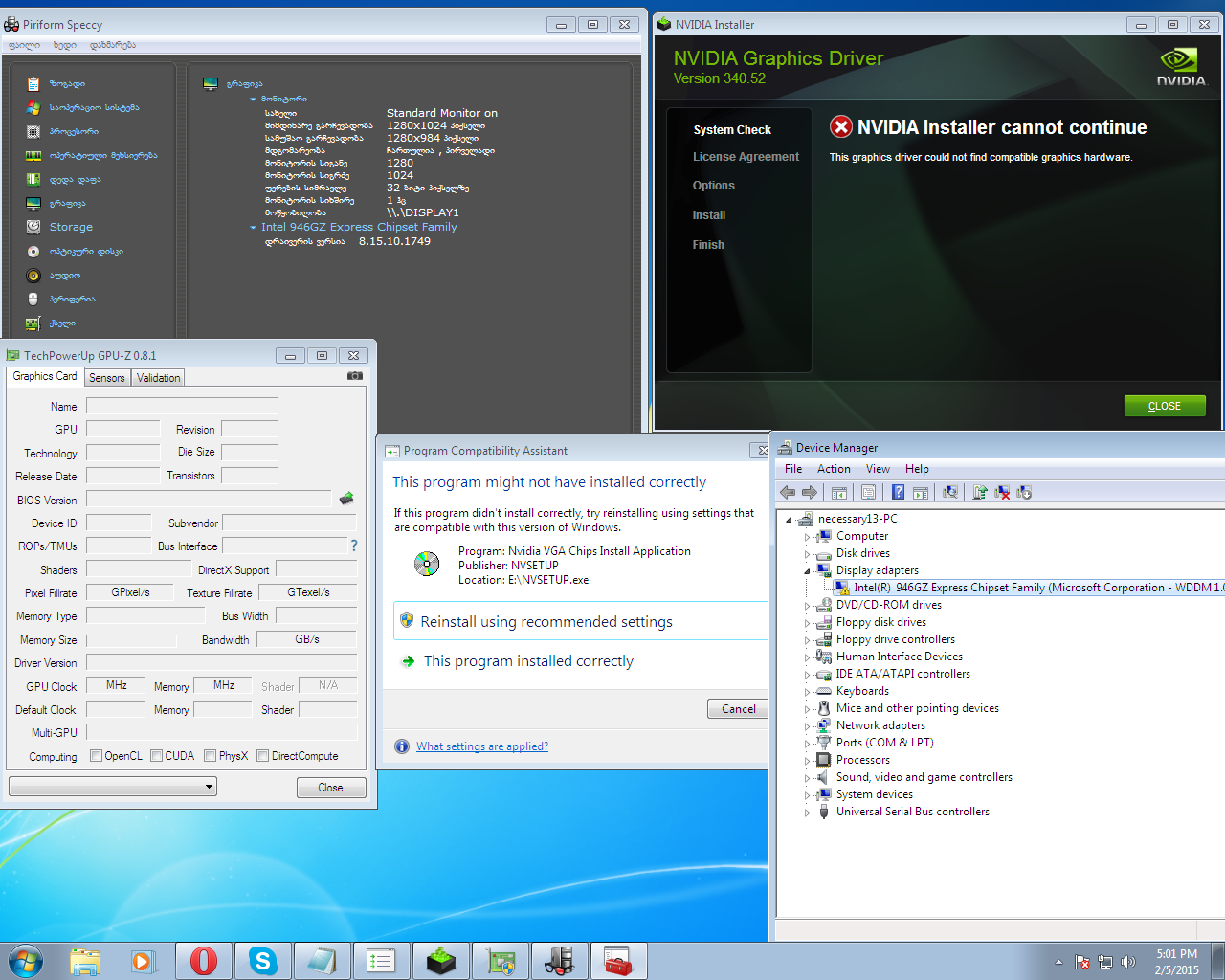1225x980 pixels.
Task: Toggle the OpenCL checkbox
Action: pyautogui.click(x=97, y=756)
